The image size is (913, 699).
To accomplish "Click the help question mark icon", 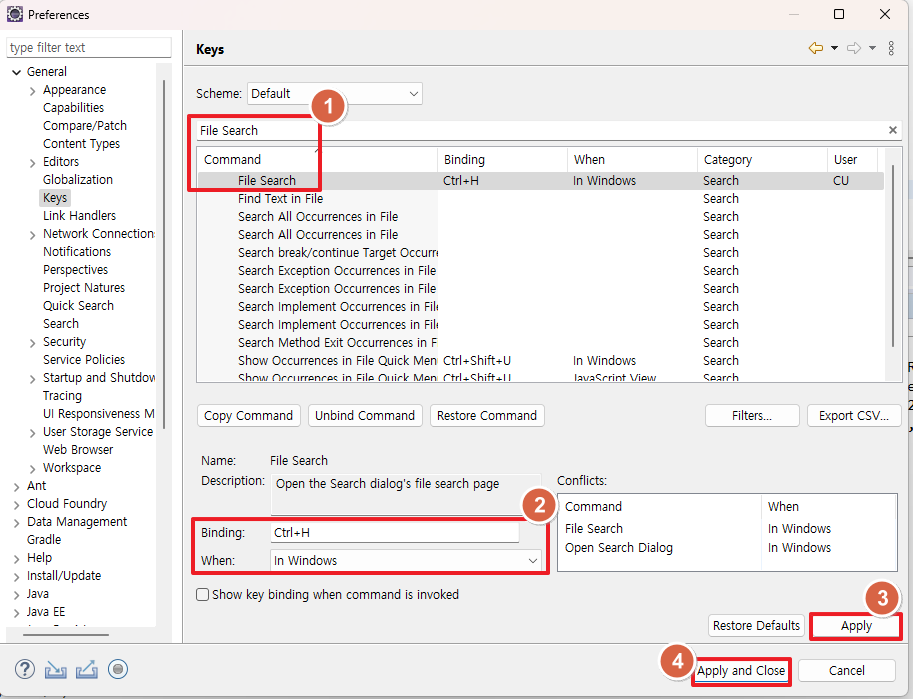I will click(x=24, y=669).
